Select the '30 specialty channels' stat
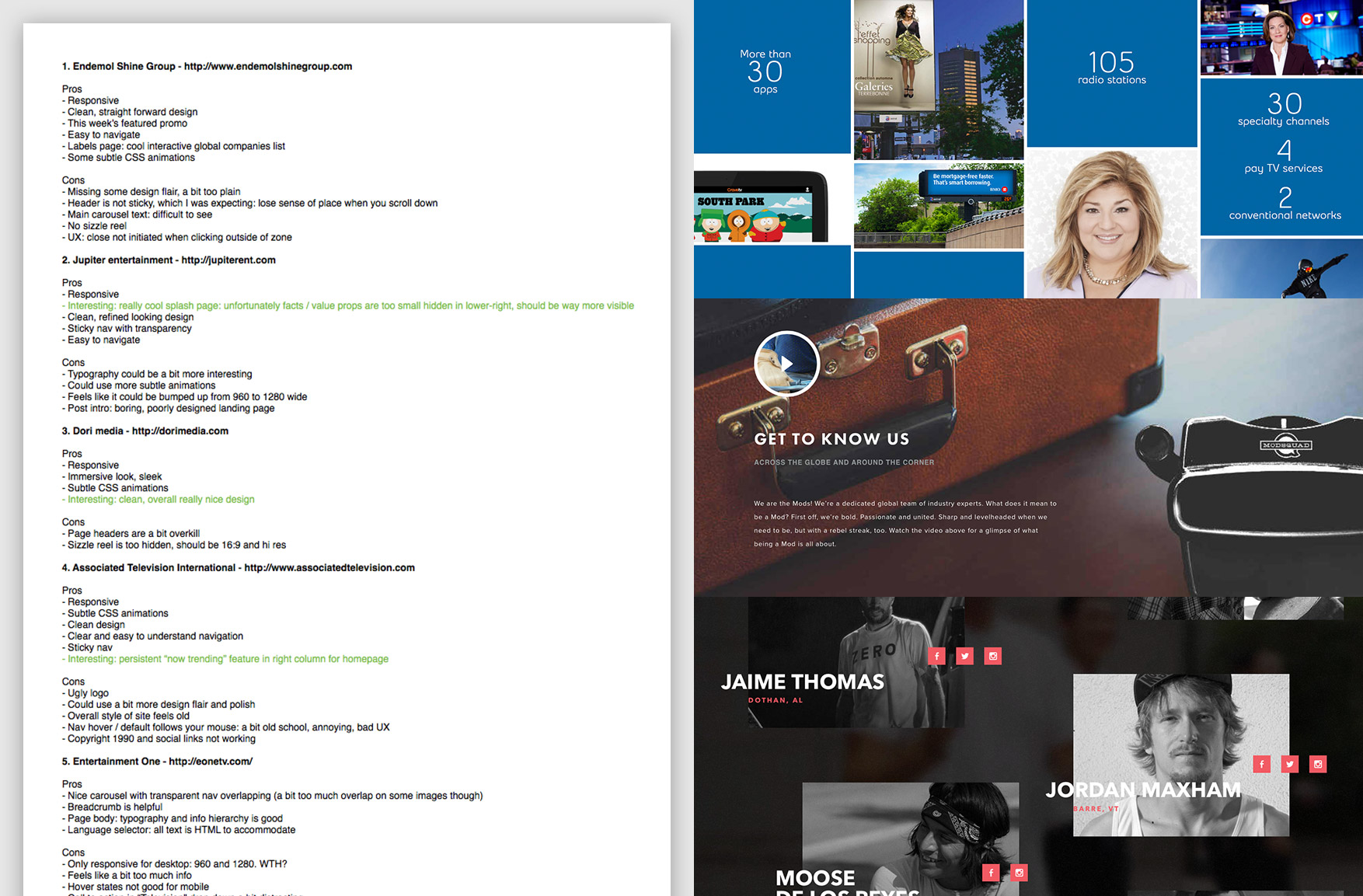 point(1284,109)
